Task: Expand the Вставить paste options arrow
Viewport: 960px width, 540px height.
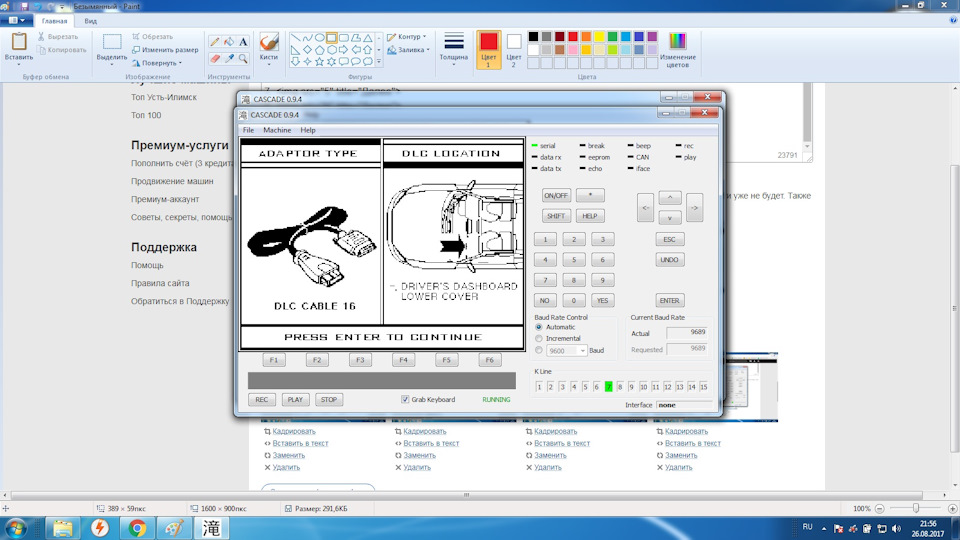Action: coord(19,63)
